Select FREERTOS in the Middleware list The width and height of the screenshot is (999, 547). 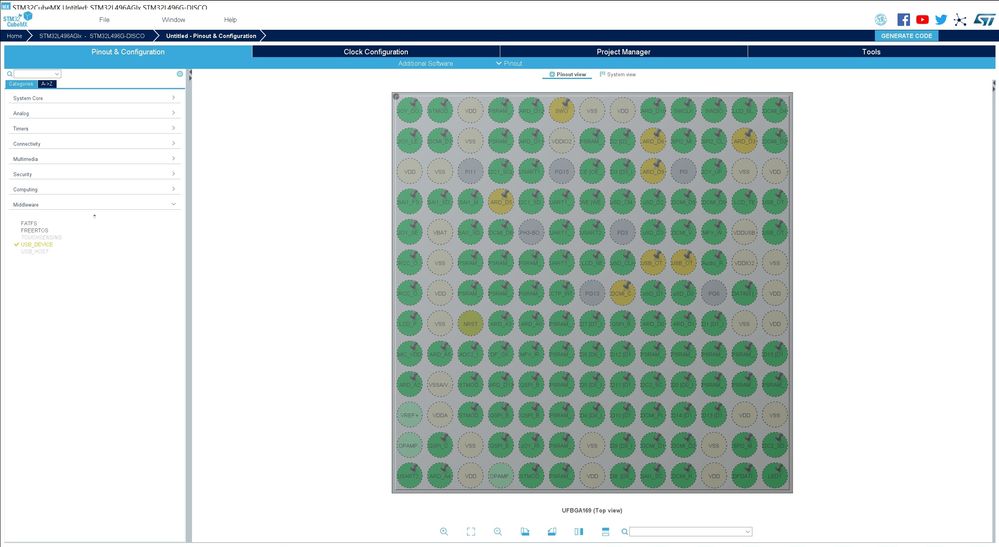pyautogui.click(x=34, y=231)
